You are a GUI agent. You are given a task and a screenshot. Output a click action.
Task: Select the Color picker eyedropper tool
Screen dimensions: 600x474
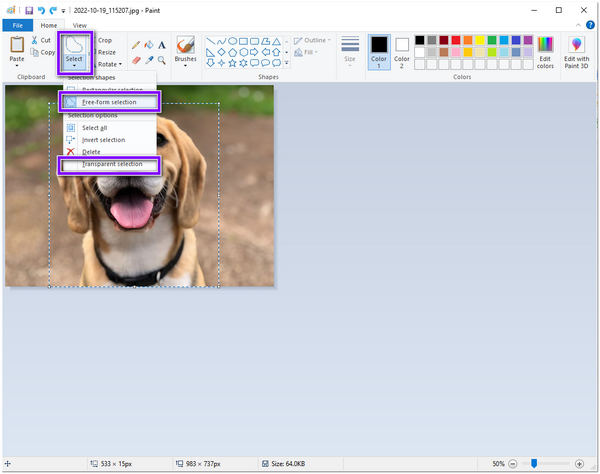pyautogui.click(x=149, y=60)
